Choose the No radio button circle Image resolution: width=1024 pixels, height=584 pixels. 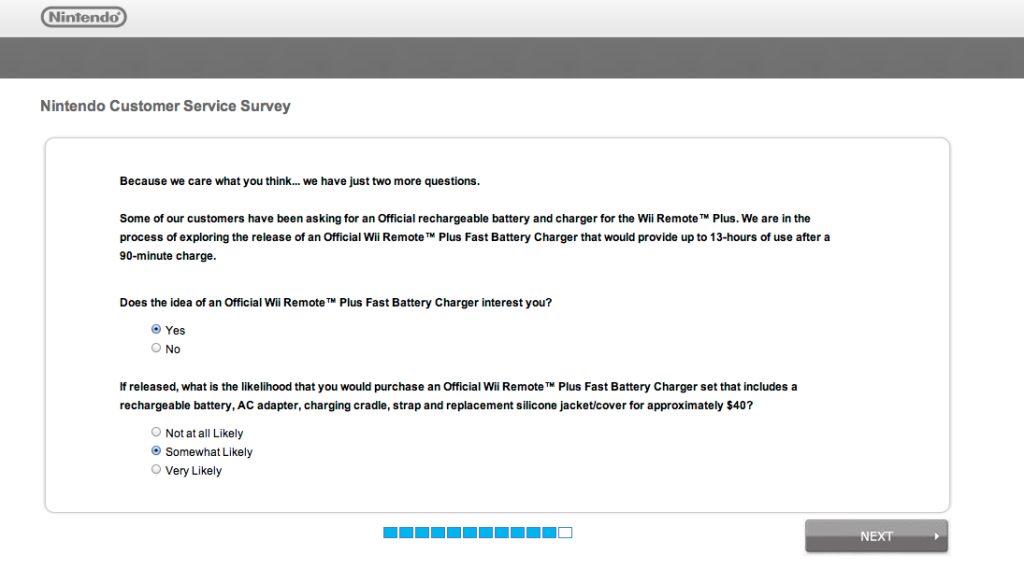tap(156, 348)
